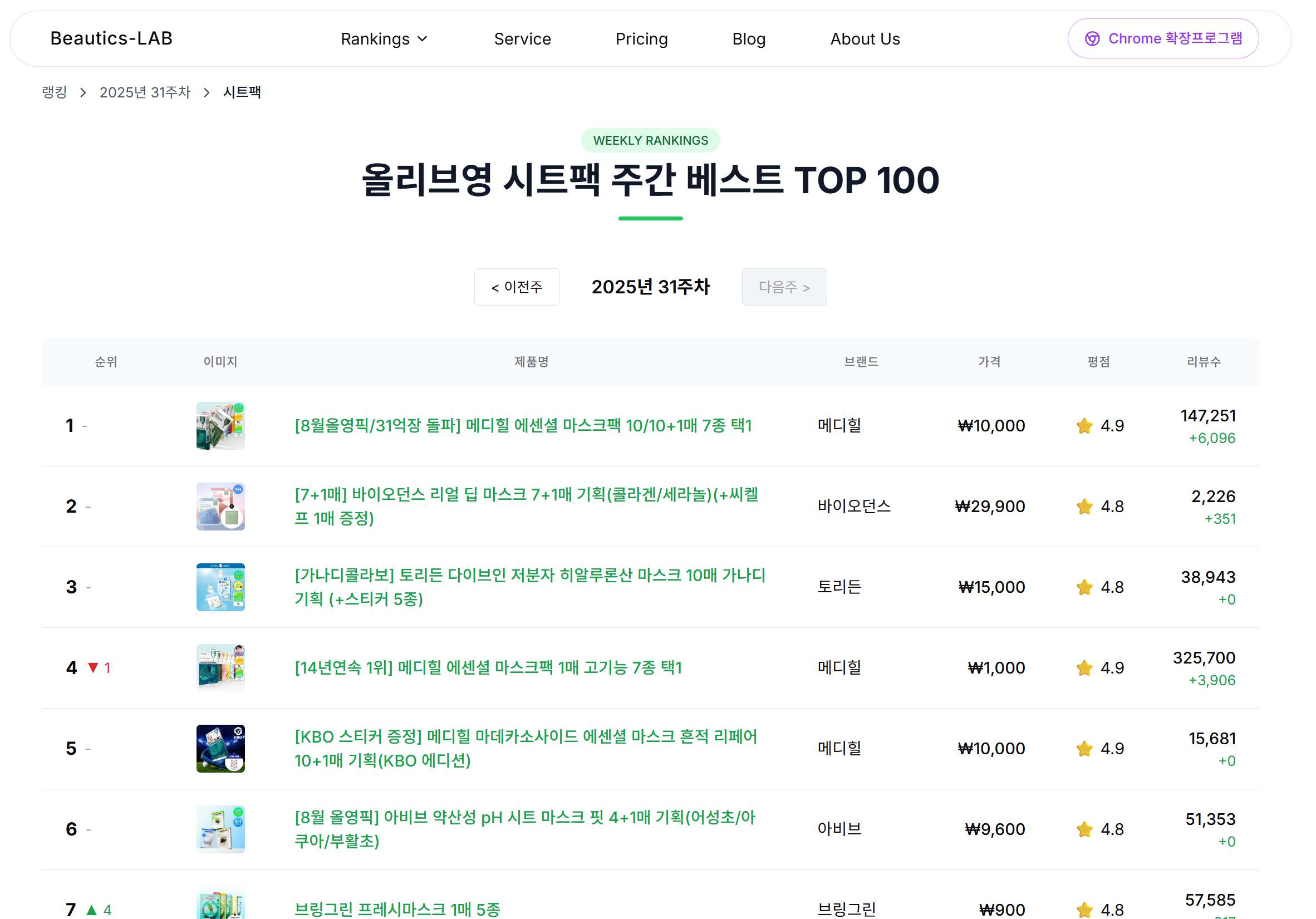
Task: Click the 아비브 brand cell
Action: [x=839, y=829]
